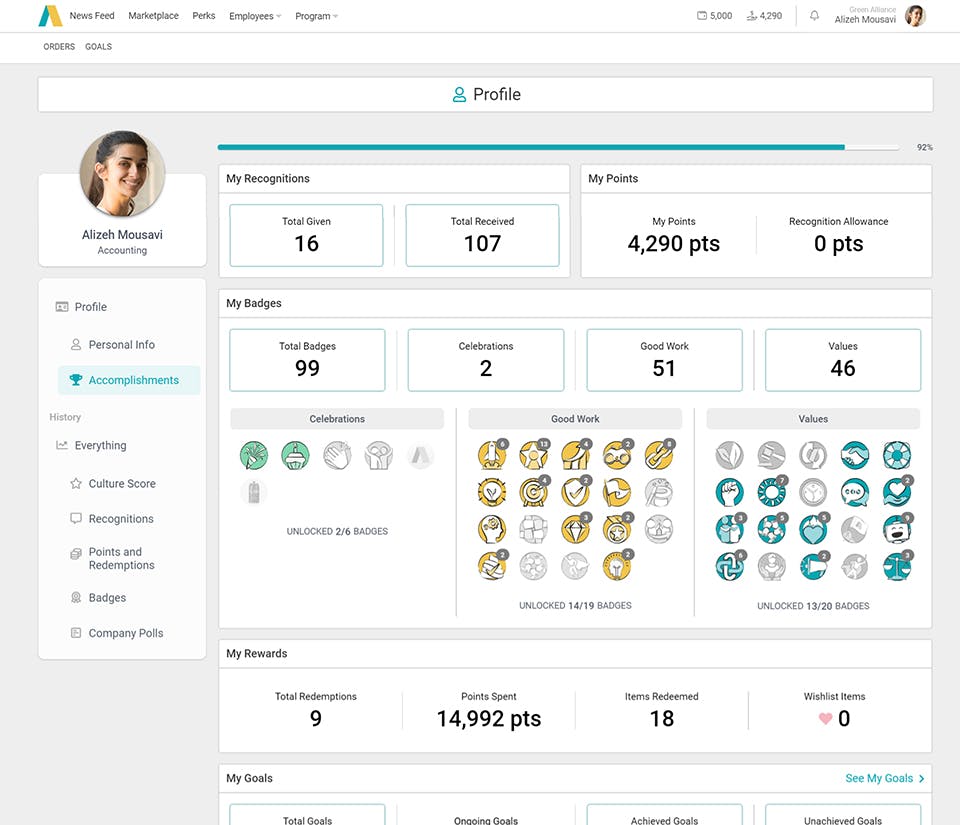Click the profile completion progress bar

click(558, 147)
